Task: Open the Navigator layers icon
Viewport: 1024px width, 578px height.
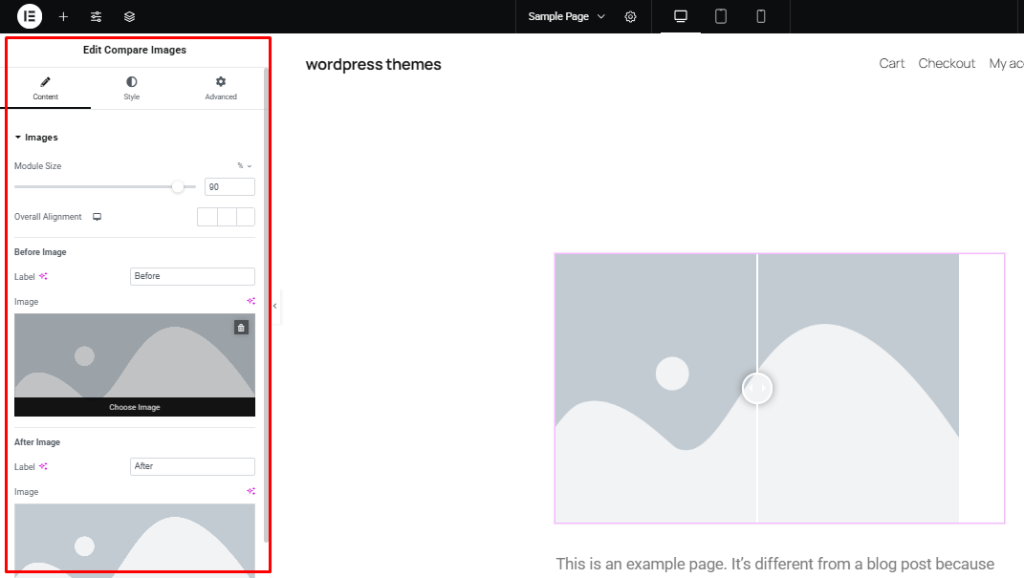Action: pyautogui.click(x=128, y=16)
